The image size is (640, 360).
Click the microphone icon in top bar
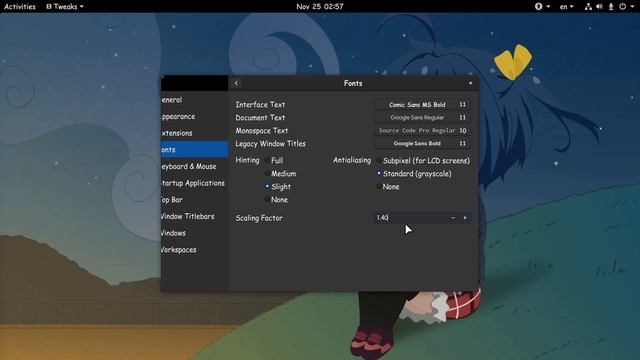611,7
